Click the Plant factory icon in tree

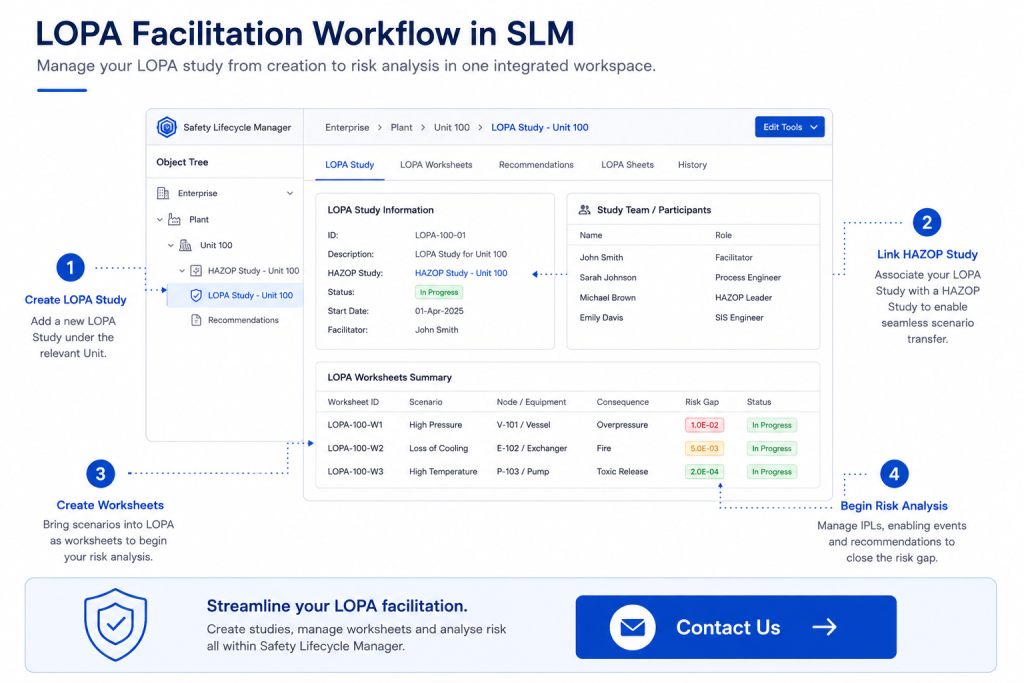(x=174, y=219)
